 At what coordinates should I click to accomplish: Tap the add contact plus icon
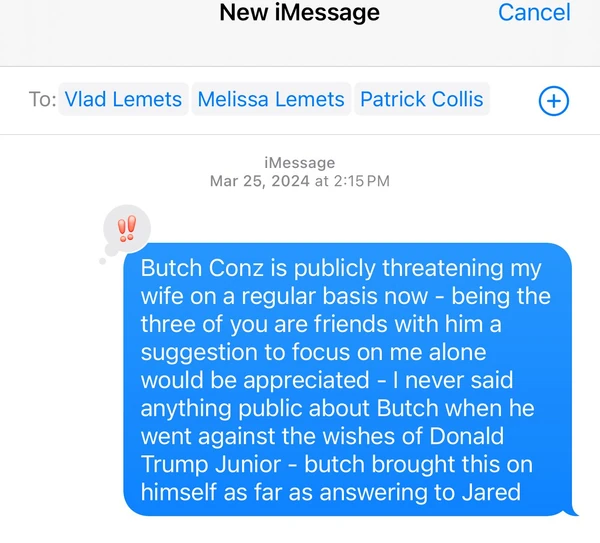(x=554, y=101)
